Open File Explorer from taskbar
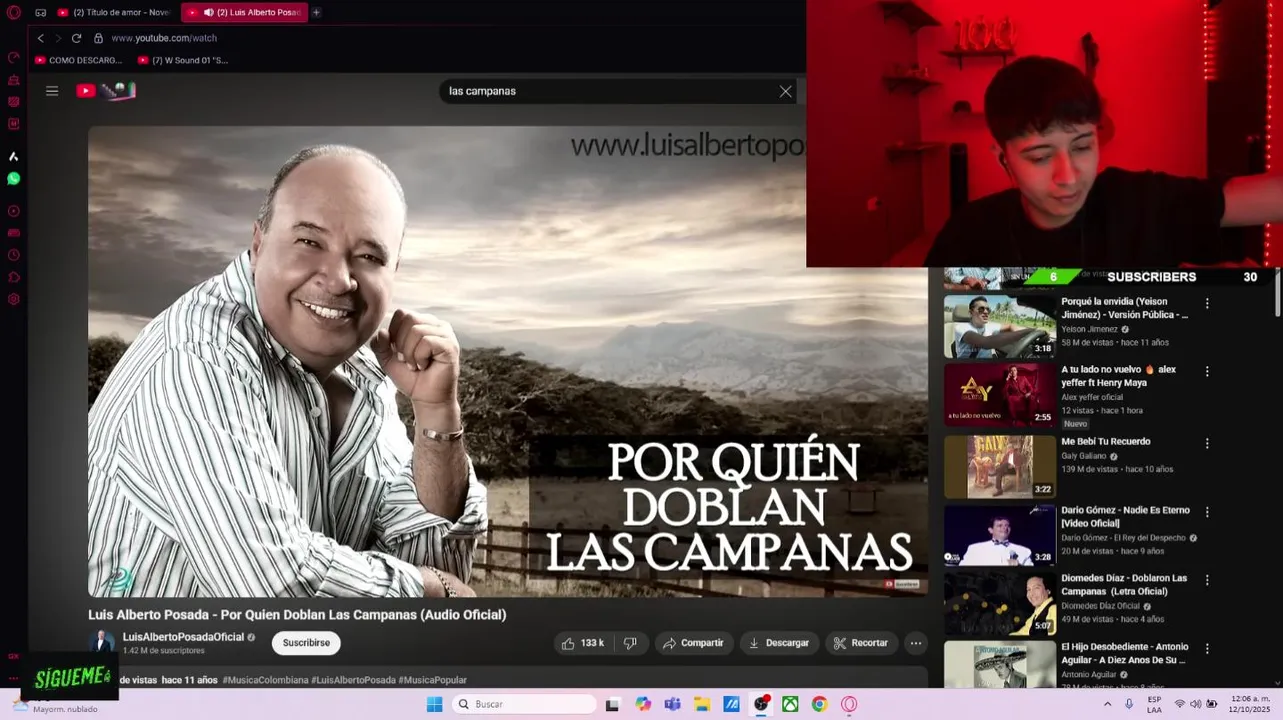Screen dimensions: 1283x720 pyautogui.click(x=702, y=704)
